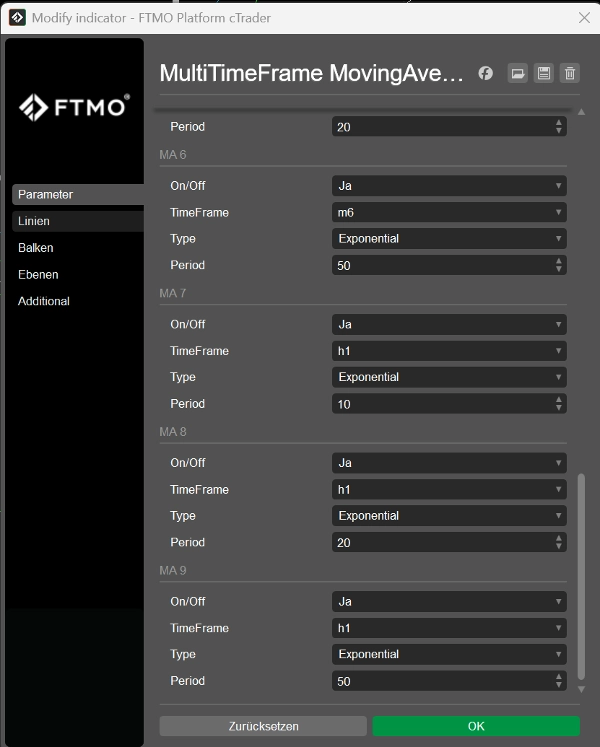Increase the MA 6 Period stepper

[x=559, y=261]
